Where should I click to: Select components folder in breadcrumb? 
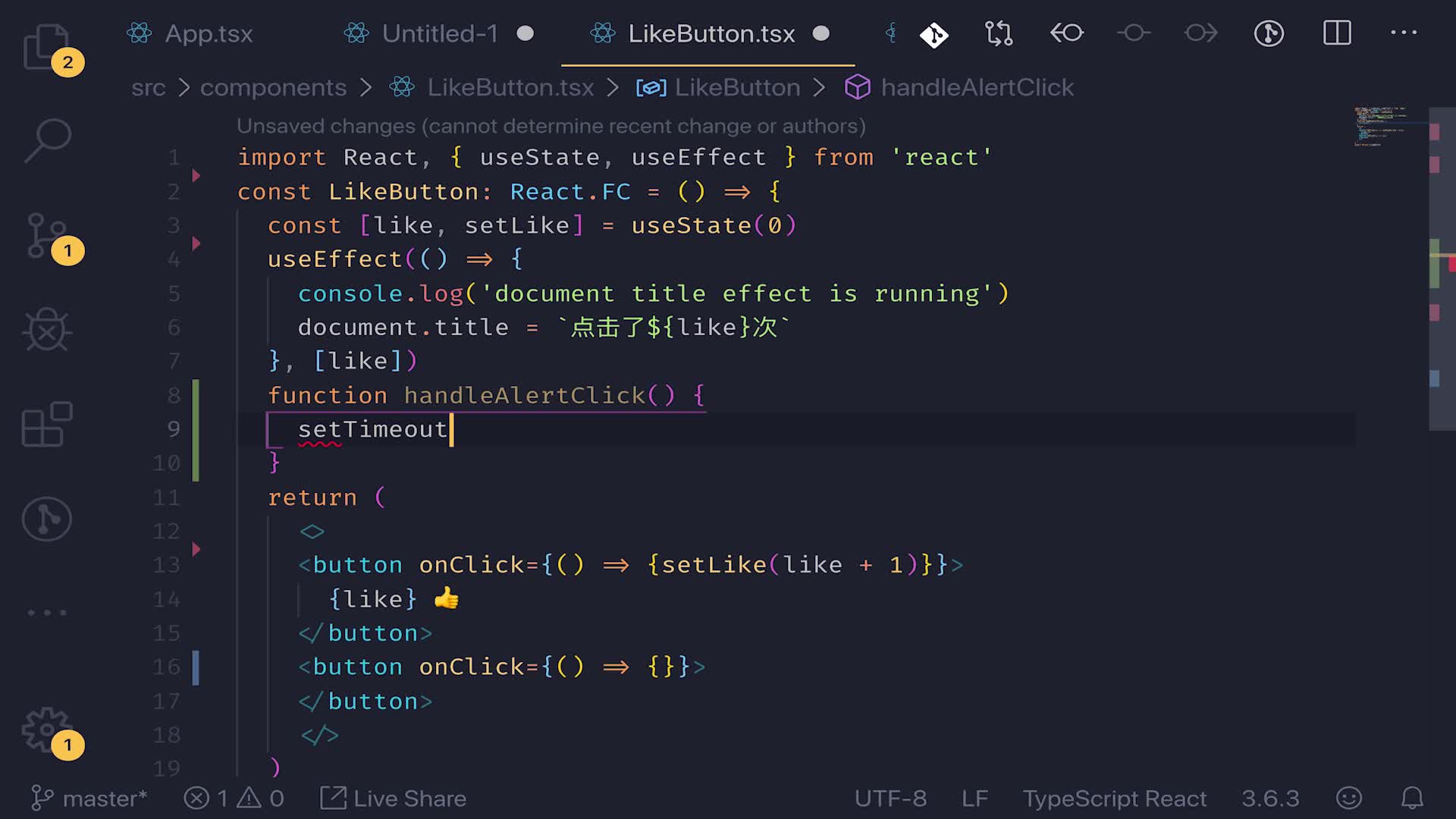[x=273, y=88]
